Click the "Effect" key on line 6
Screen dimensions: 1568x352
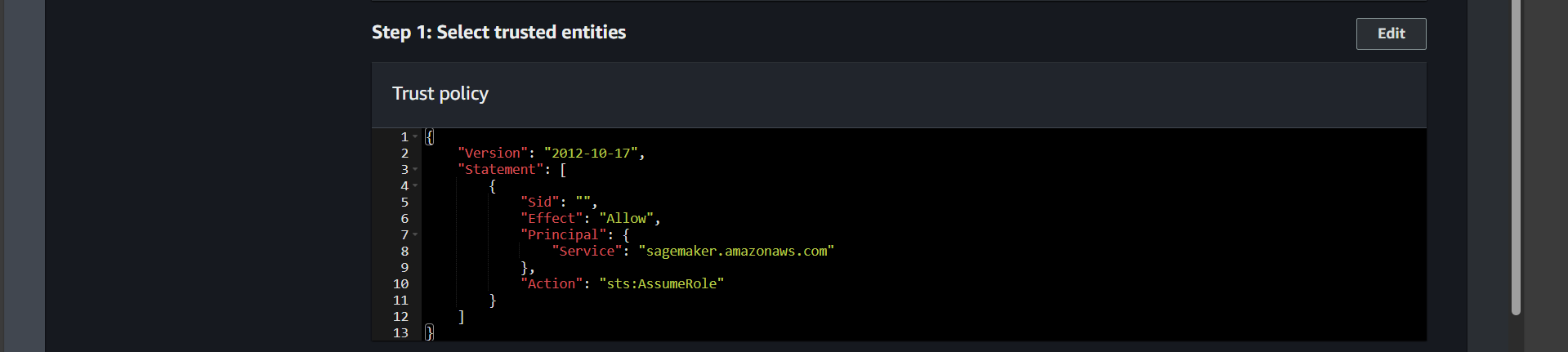click(x=552, y=219)
